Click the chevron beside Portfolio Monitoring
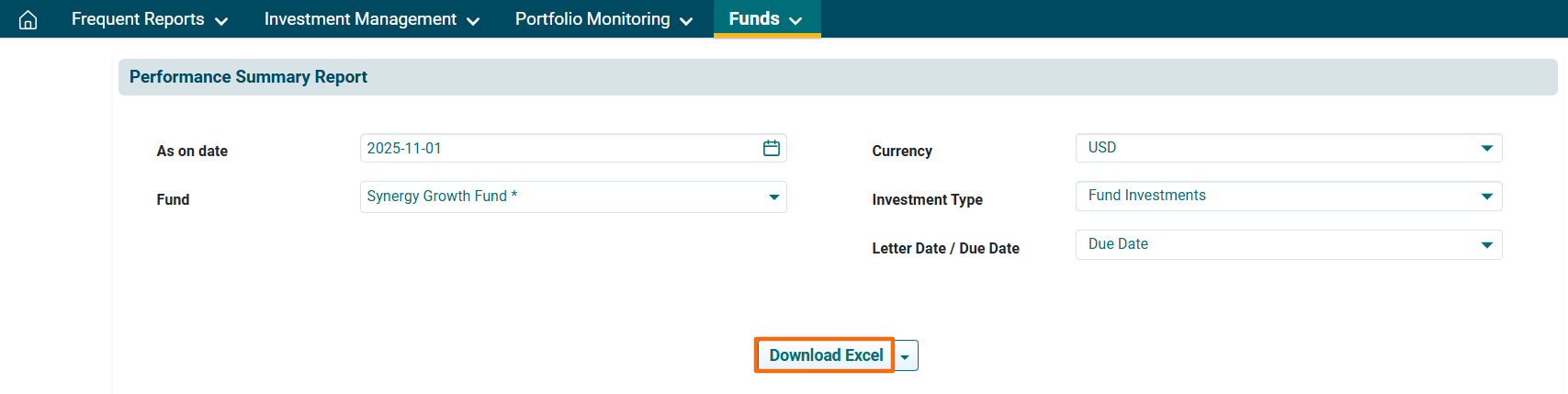Image resolution: width=1568 pixels, height=394 pixels. click(686, 21)
